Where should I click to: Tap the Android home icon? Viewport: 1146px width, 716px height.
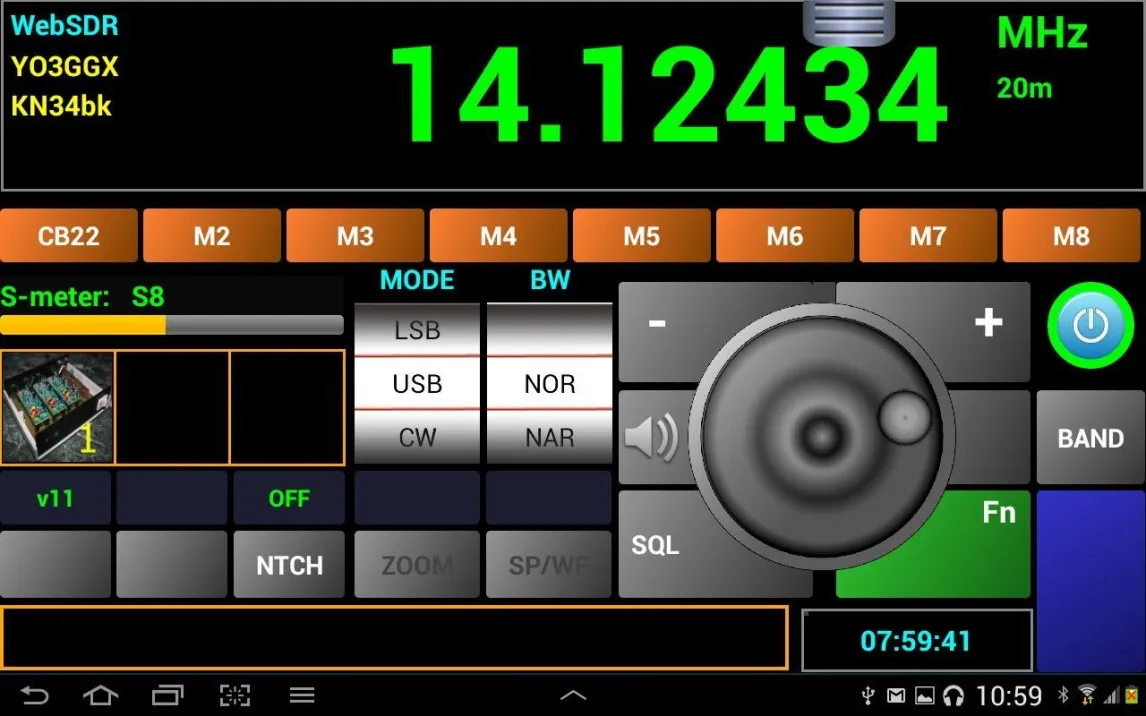tap(100, 695)
